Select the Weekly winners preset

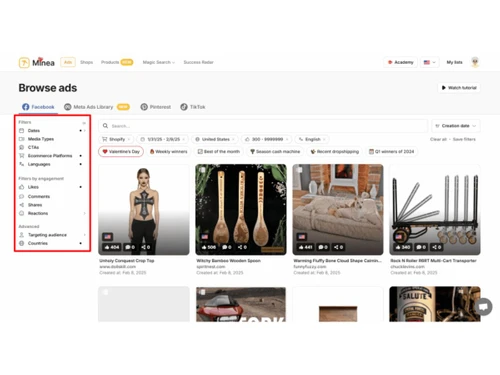[169, 151]
